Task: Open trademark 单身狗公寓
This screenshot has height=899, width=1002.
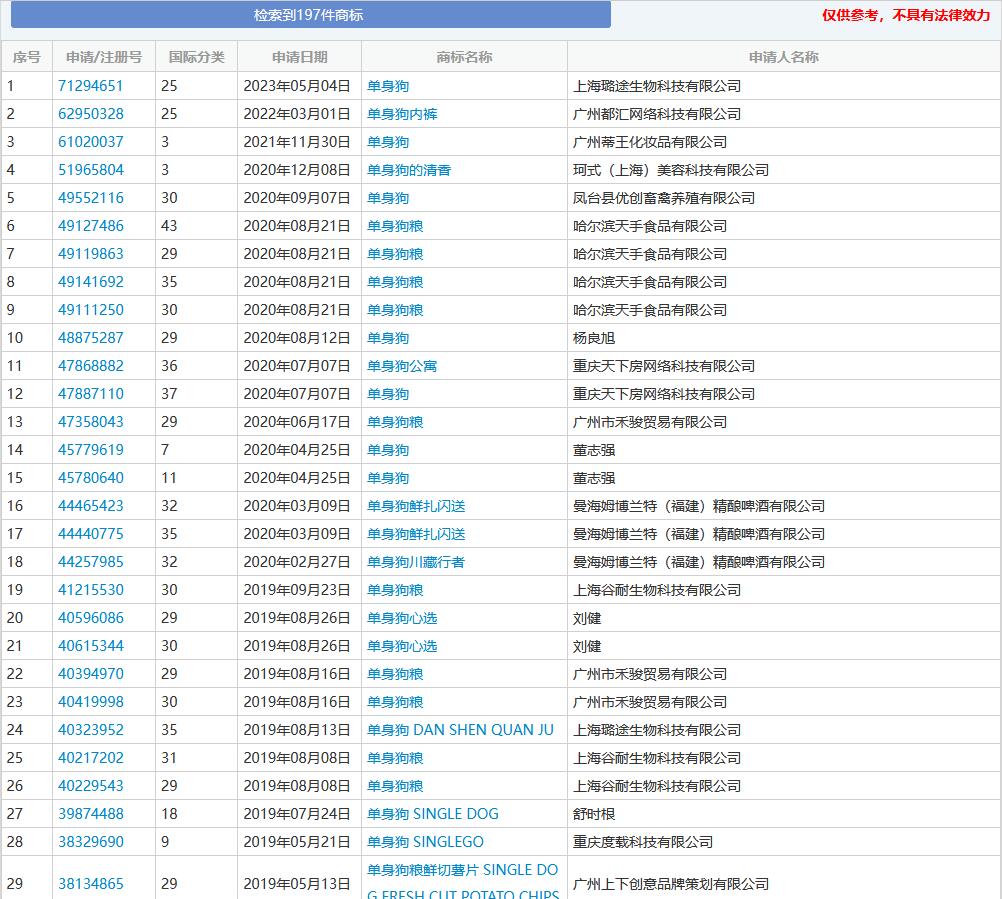Action: point(402,365)
